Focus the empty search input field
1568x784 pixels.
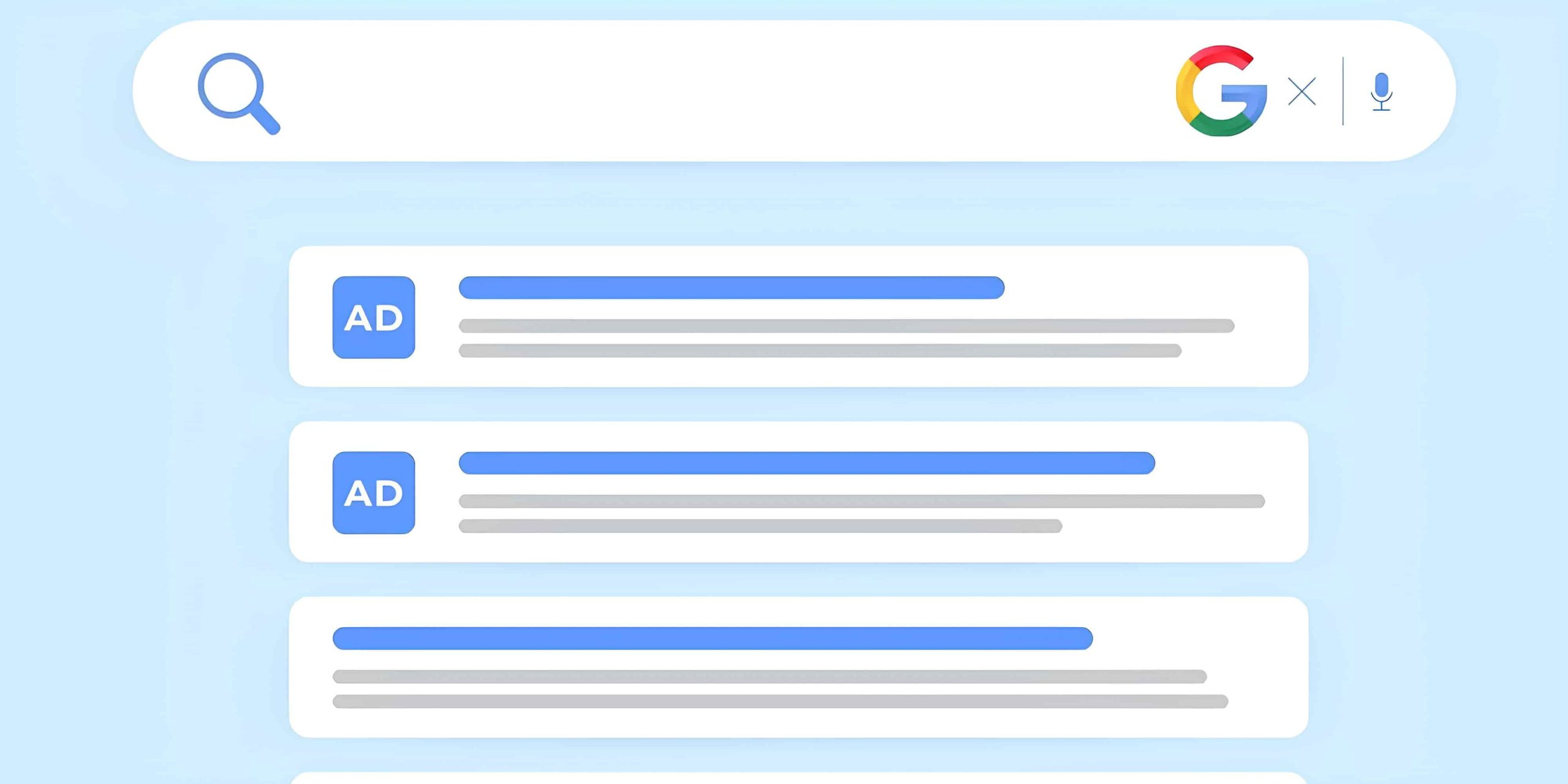coord(723,92)
